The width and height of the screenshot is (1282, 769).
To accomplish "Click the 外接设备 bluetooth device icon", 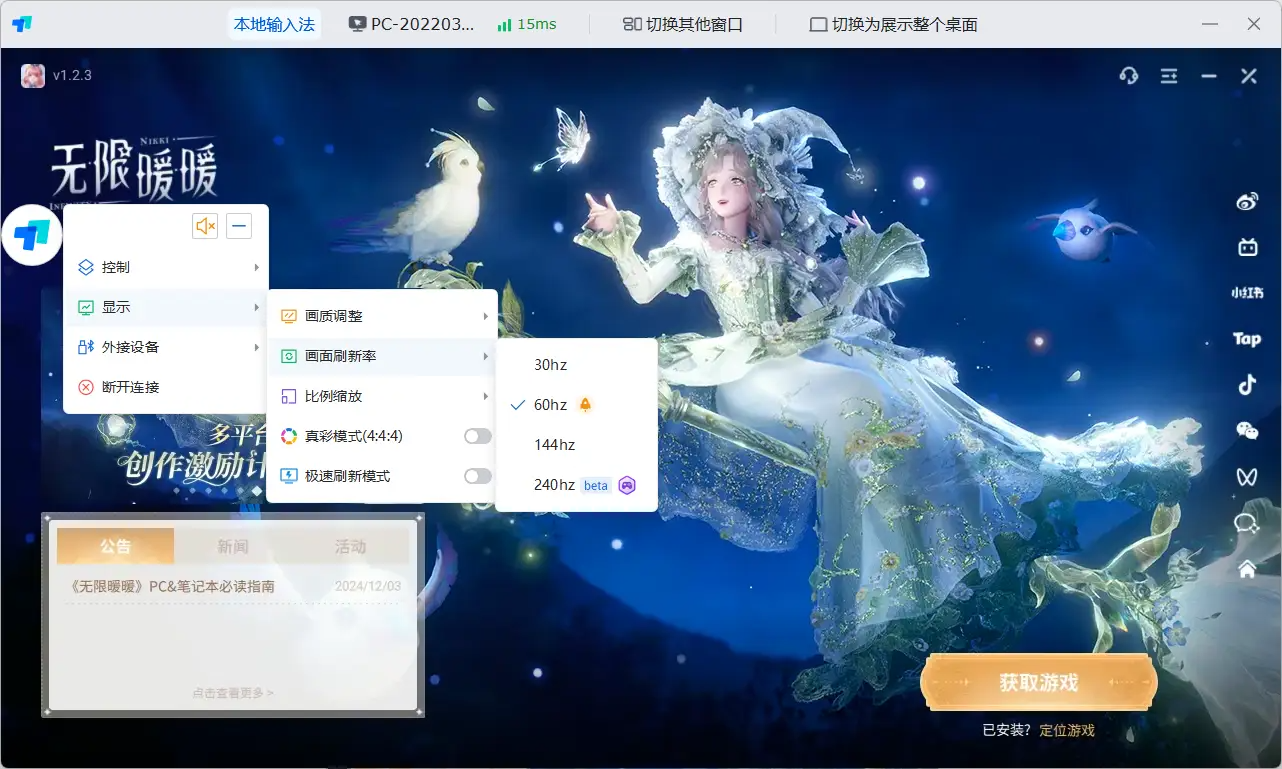I will click(86, 347).
